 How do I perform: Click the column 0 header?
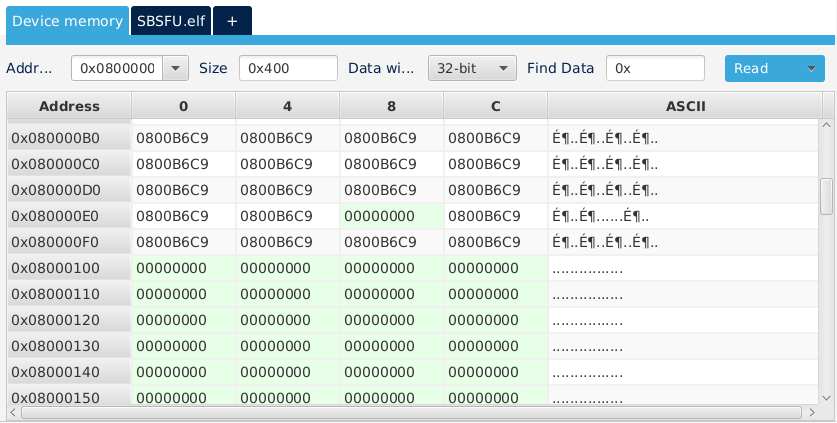pyautogui.click(x=183, y=106)
